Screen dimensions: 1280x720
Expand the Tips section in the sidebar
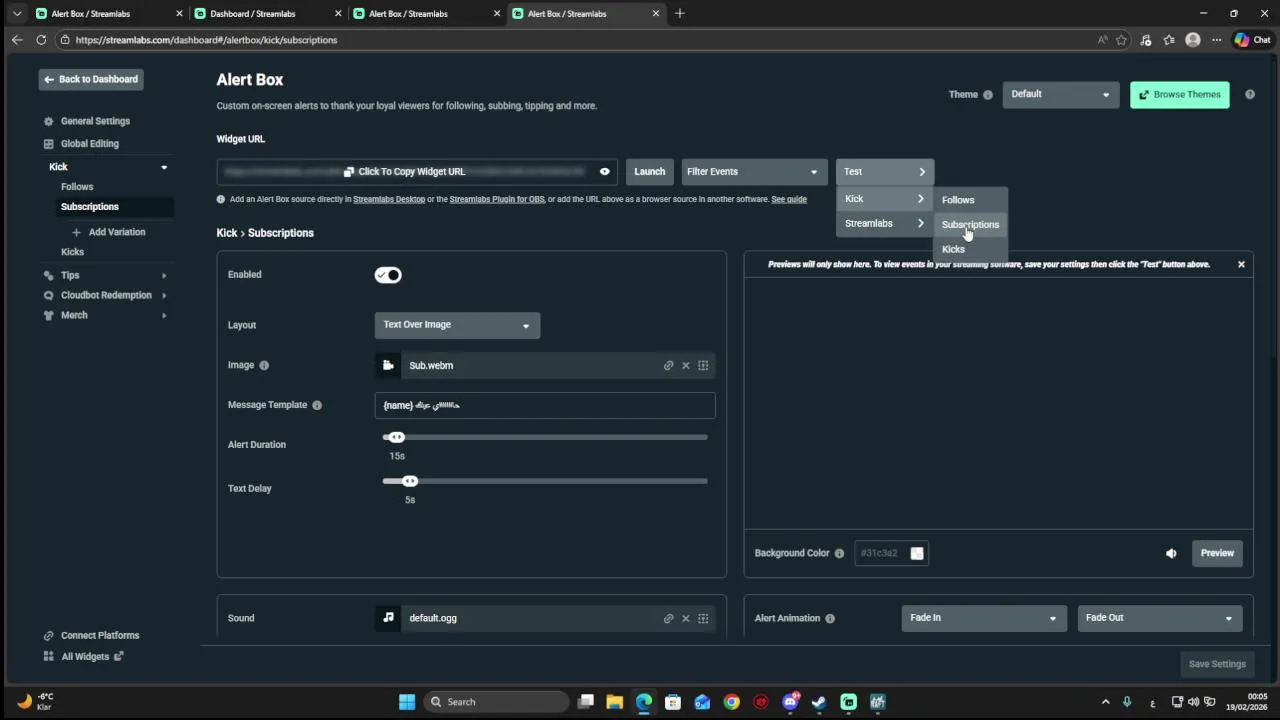pos(164,275)
